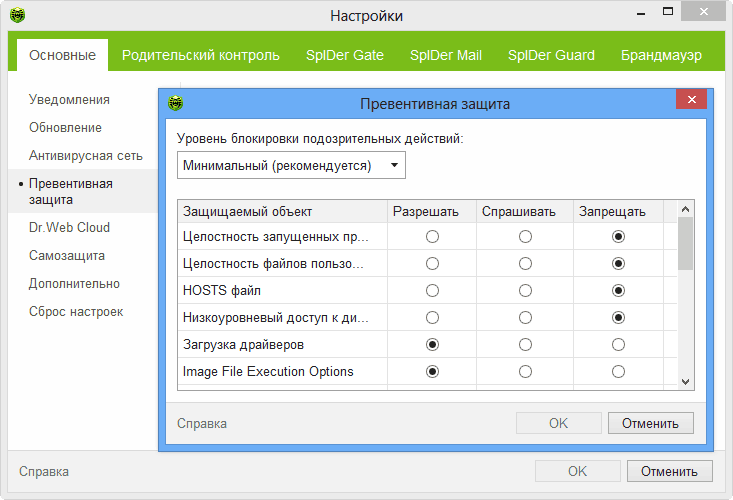
Task: Click the Dr.Web spider icon in Настройки title bar
Action: (17, 16)
